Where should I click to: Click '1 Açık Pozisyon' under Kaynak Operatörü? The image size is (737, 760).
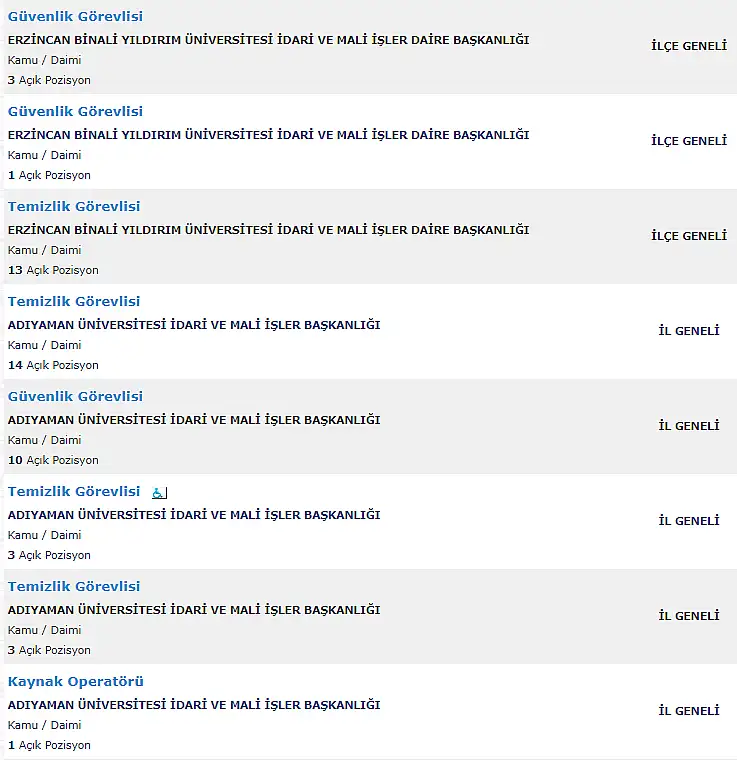click(49, 745)
